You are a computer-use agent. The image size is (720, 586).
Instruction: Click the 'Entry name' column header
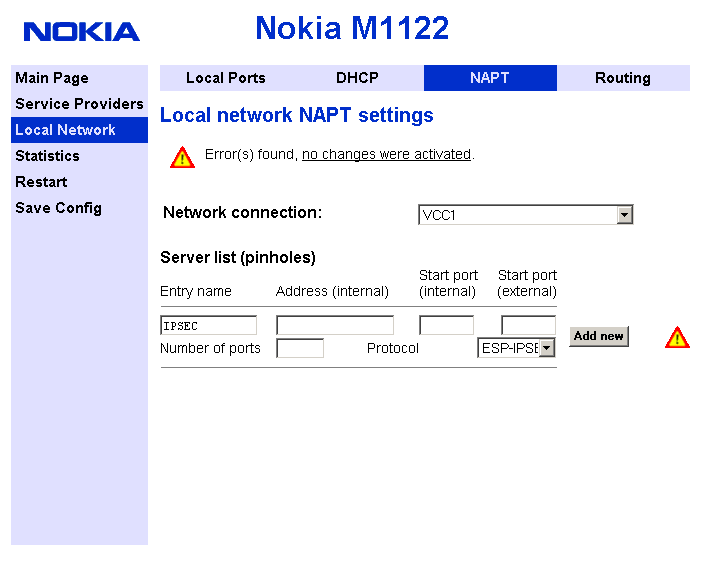click(196, 291)
